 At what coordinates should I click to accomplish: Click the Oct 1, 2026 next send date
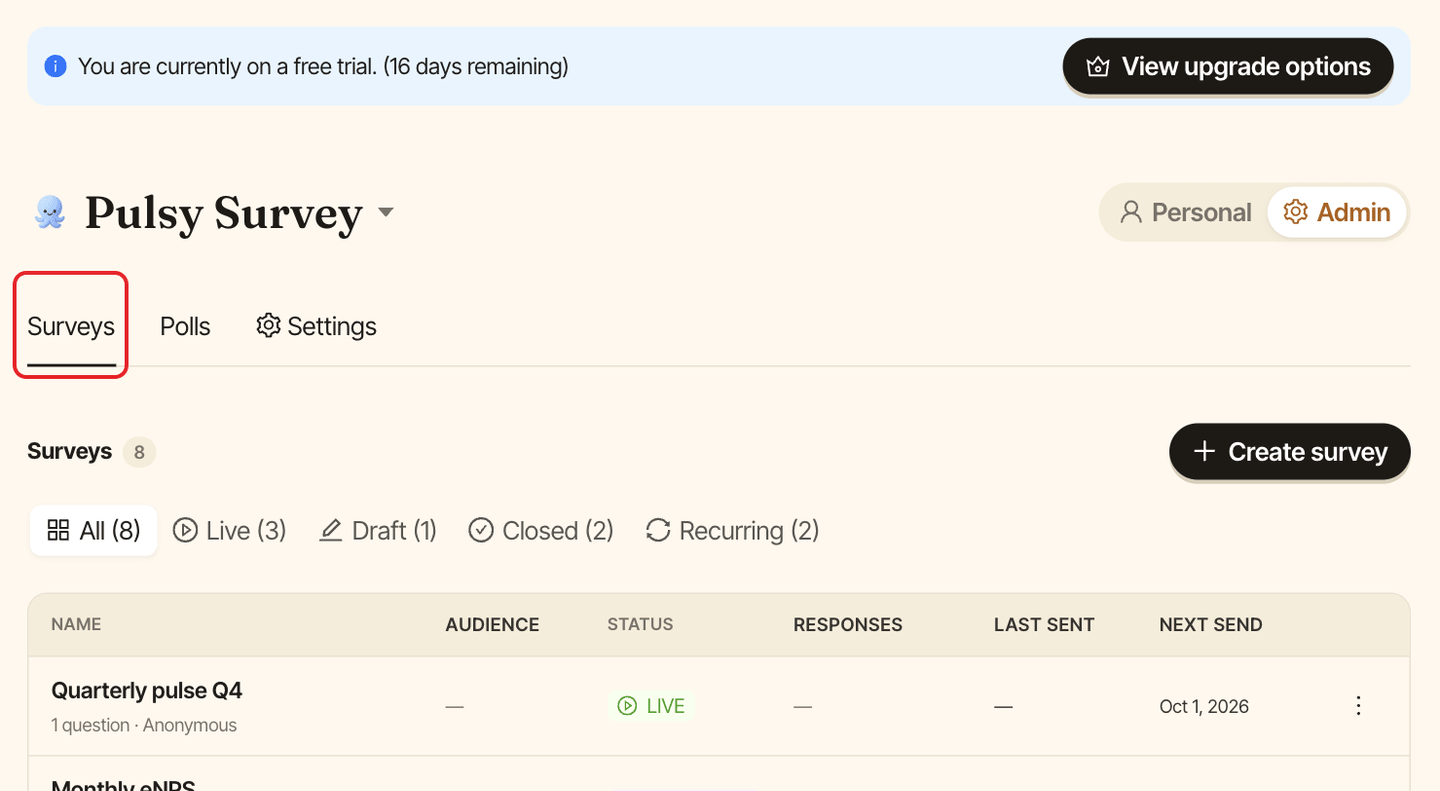1204,706
